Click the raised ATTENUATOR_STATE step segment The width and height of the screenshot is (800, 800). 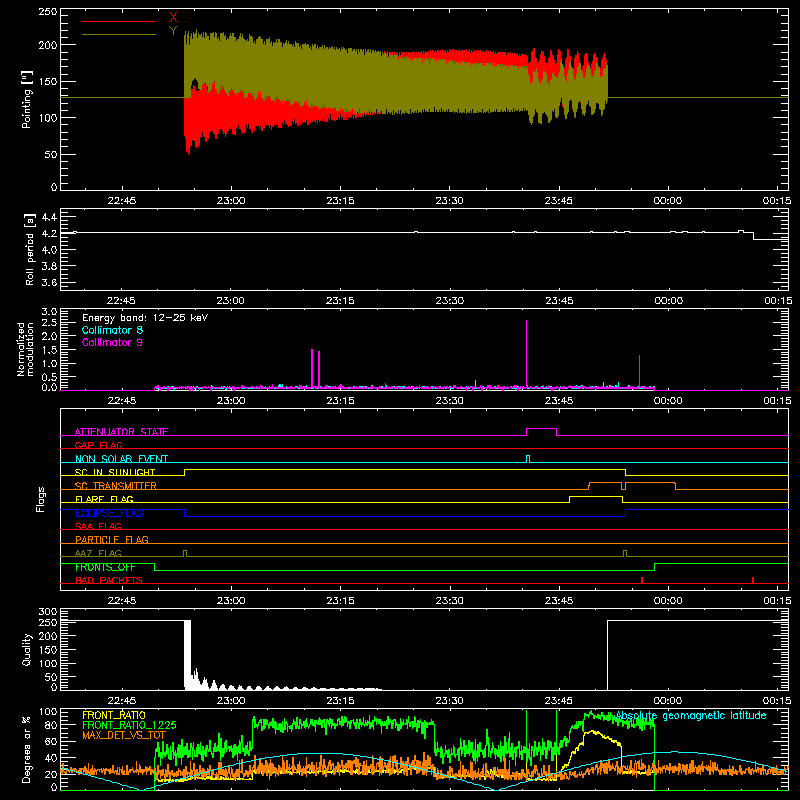541,429
